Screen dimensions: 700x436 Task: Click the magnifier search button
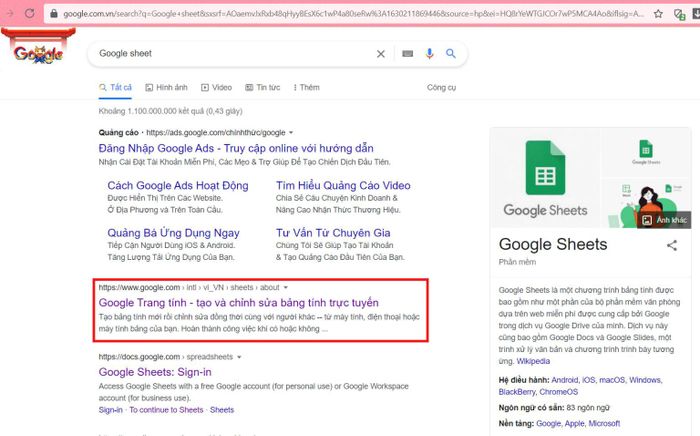click(451, 54)
